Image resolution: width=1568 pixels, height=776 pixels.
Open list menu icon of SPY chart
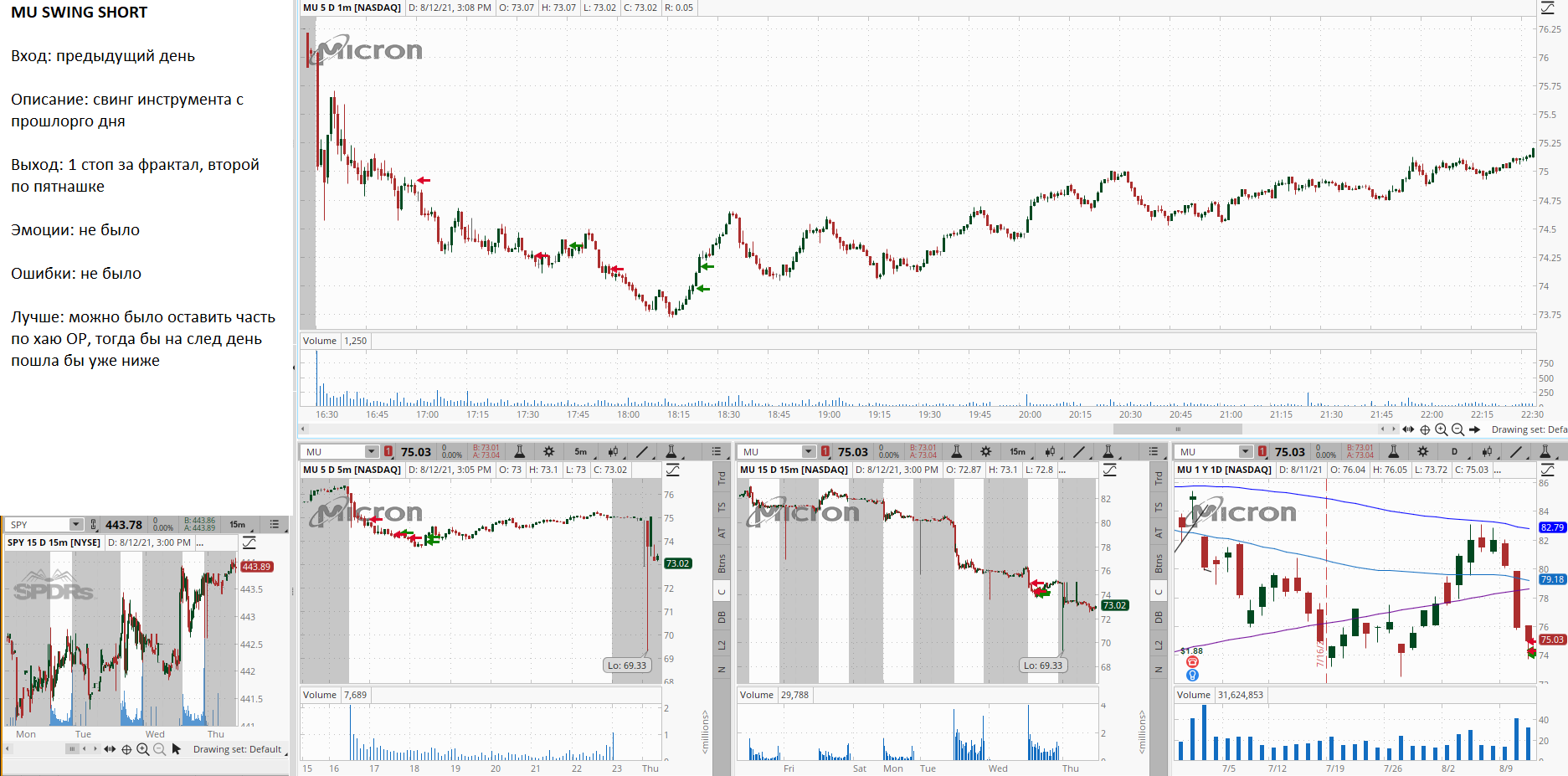[x=275, y=525]
